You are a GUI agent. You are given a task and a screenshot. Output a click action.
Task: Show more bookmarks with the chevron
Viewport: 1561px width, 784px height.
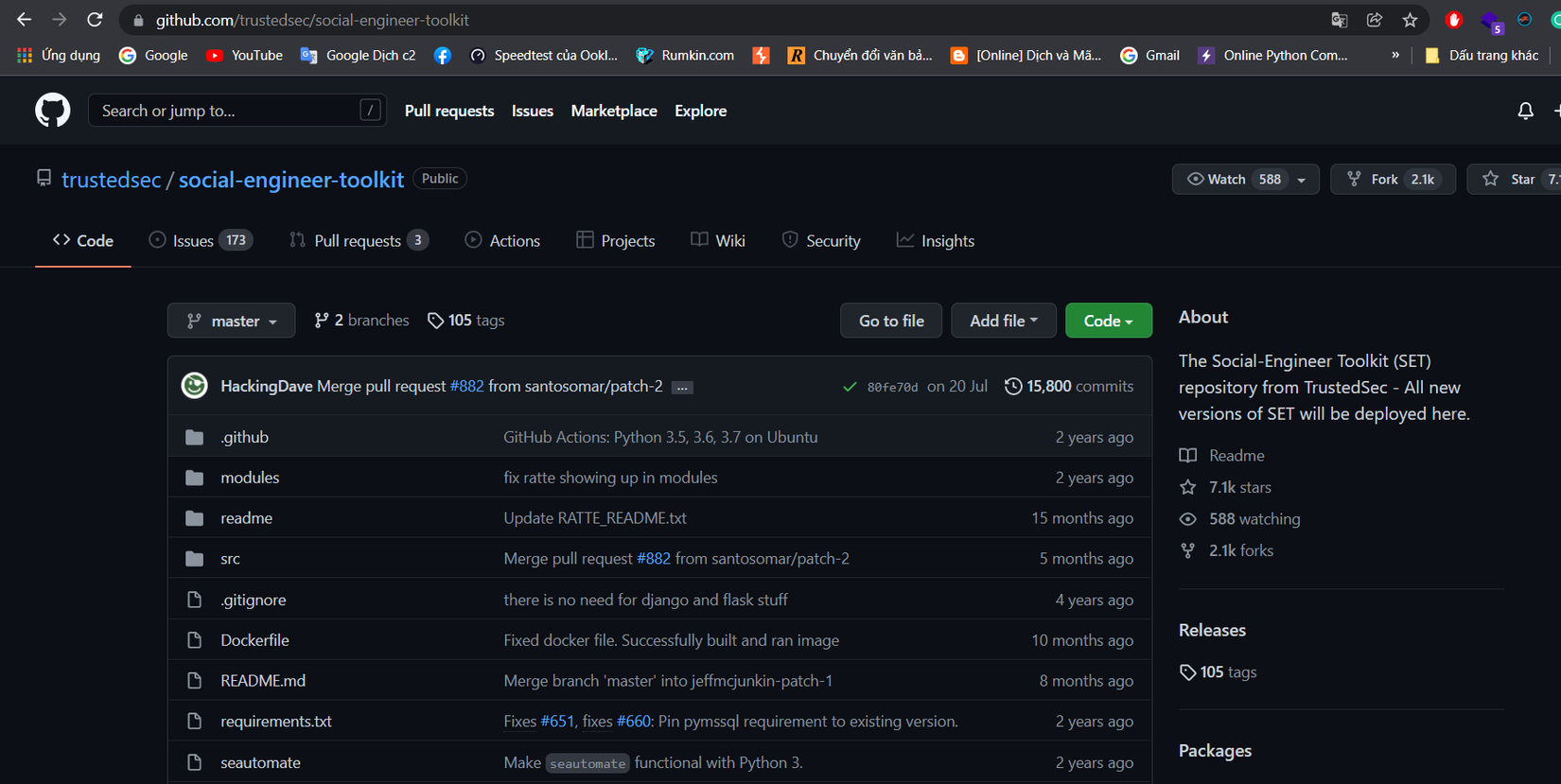(x=1395, y=55)
